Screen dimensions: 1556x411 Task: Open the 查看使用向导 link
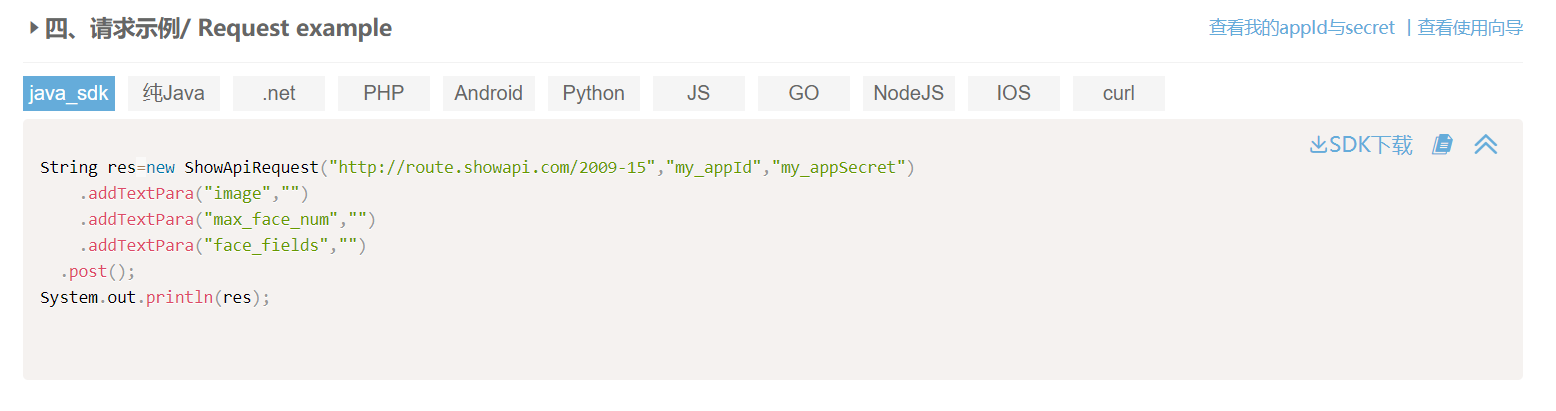1470,28
